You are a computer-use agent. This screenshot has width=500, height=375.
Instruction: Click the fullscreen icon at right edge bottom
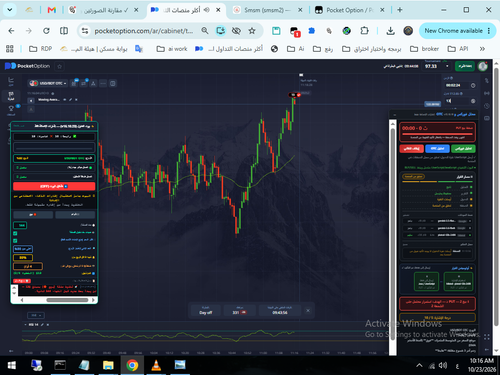coord(487,337)
